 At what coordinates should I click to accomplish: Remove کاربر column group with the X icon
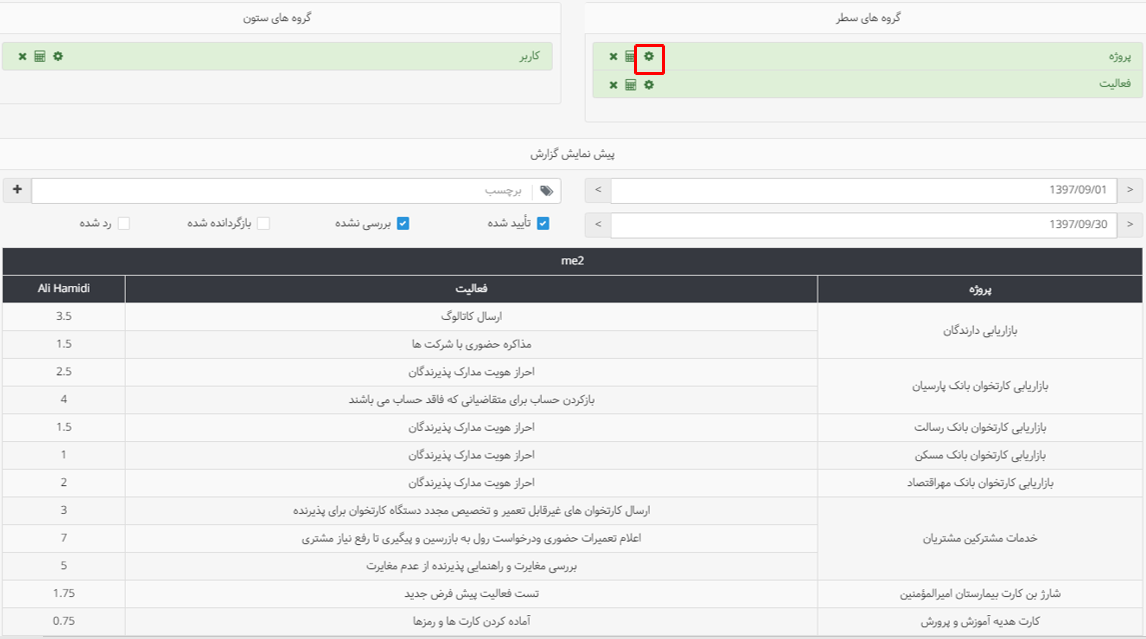pos(22,57)
